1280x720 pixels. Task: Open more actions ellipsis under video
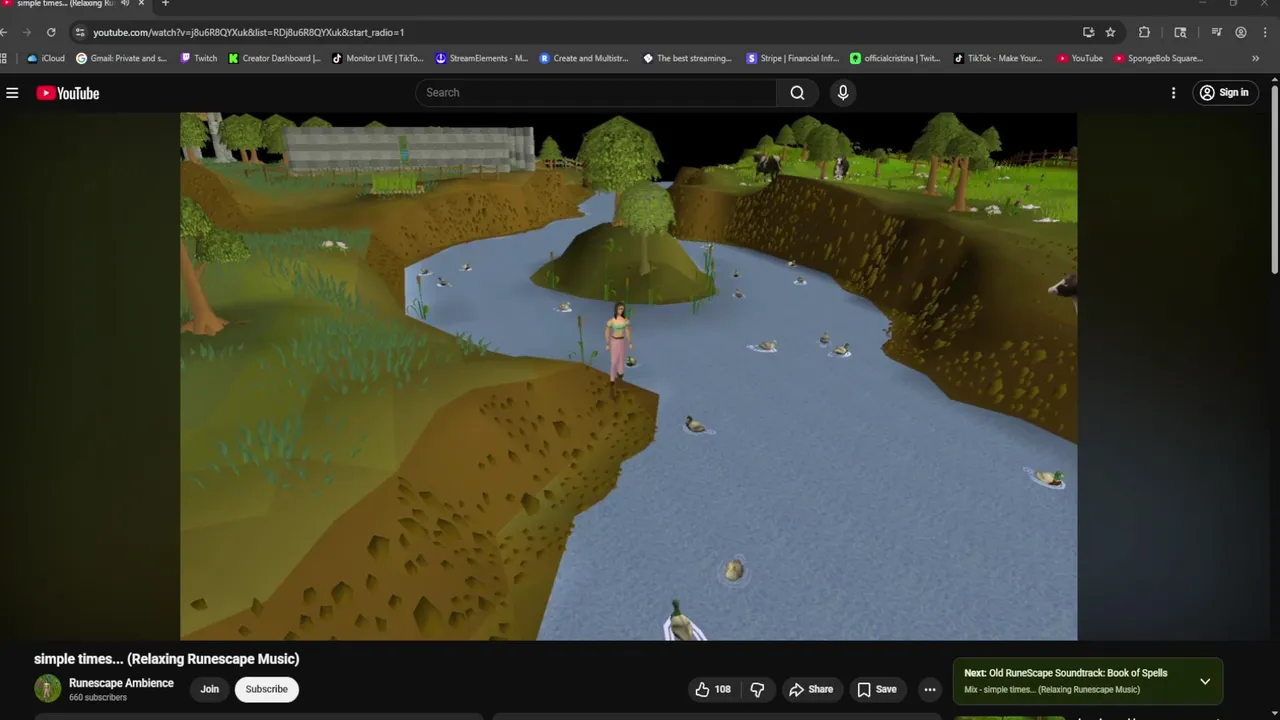[930, 689]
